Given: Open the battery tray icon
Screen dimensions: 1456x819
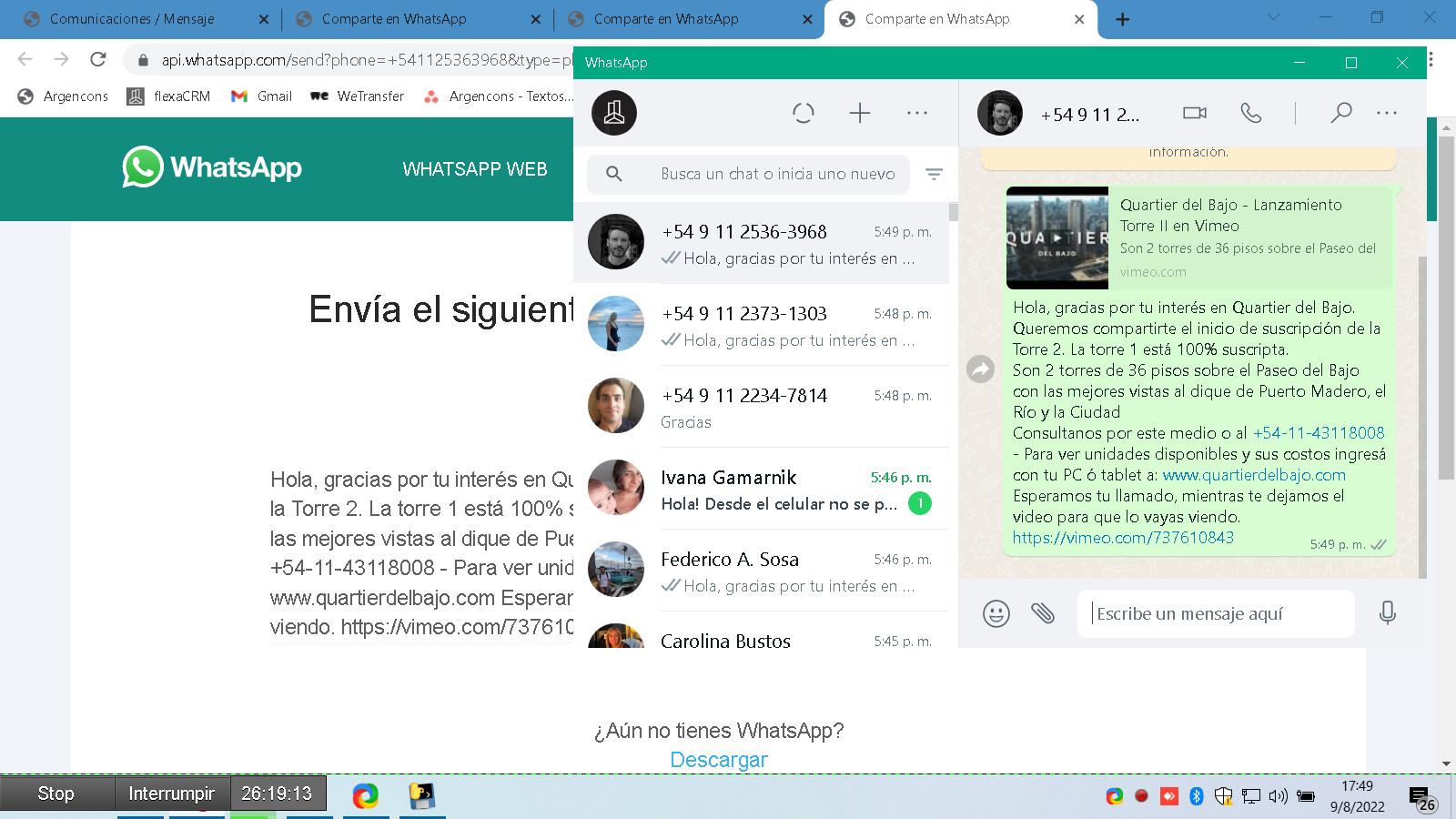Looking at the screenshot, I should pyautogui.click(x=1305, y=796).
